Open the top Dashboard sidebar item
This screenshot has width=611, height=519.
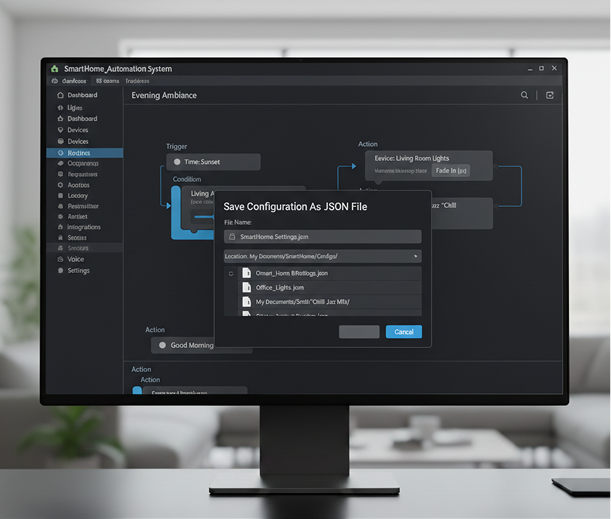coord(84,95)
